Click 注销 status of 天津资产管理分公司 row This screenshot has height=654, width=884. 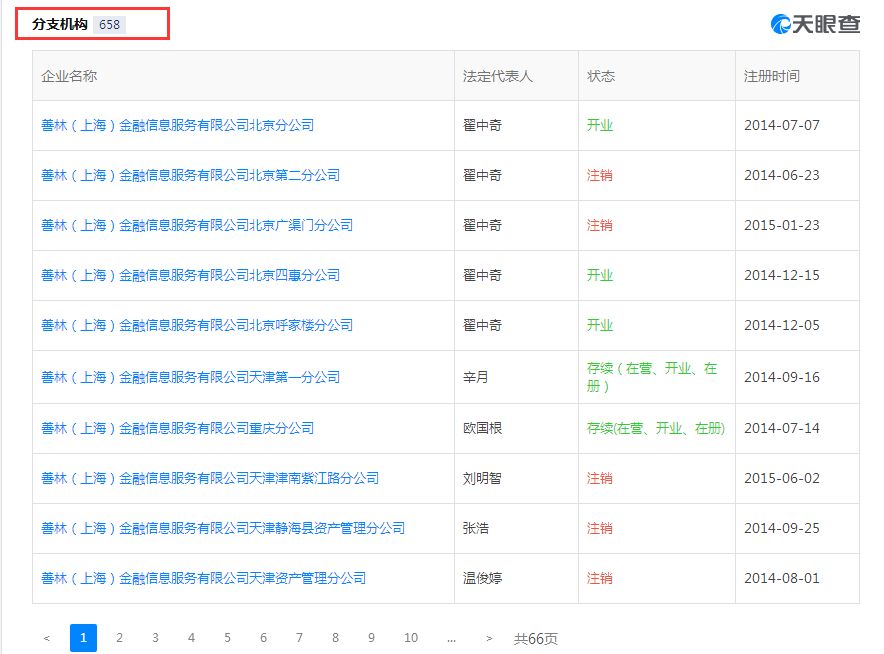click(599, 578)
